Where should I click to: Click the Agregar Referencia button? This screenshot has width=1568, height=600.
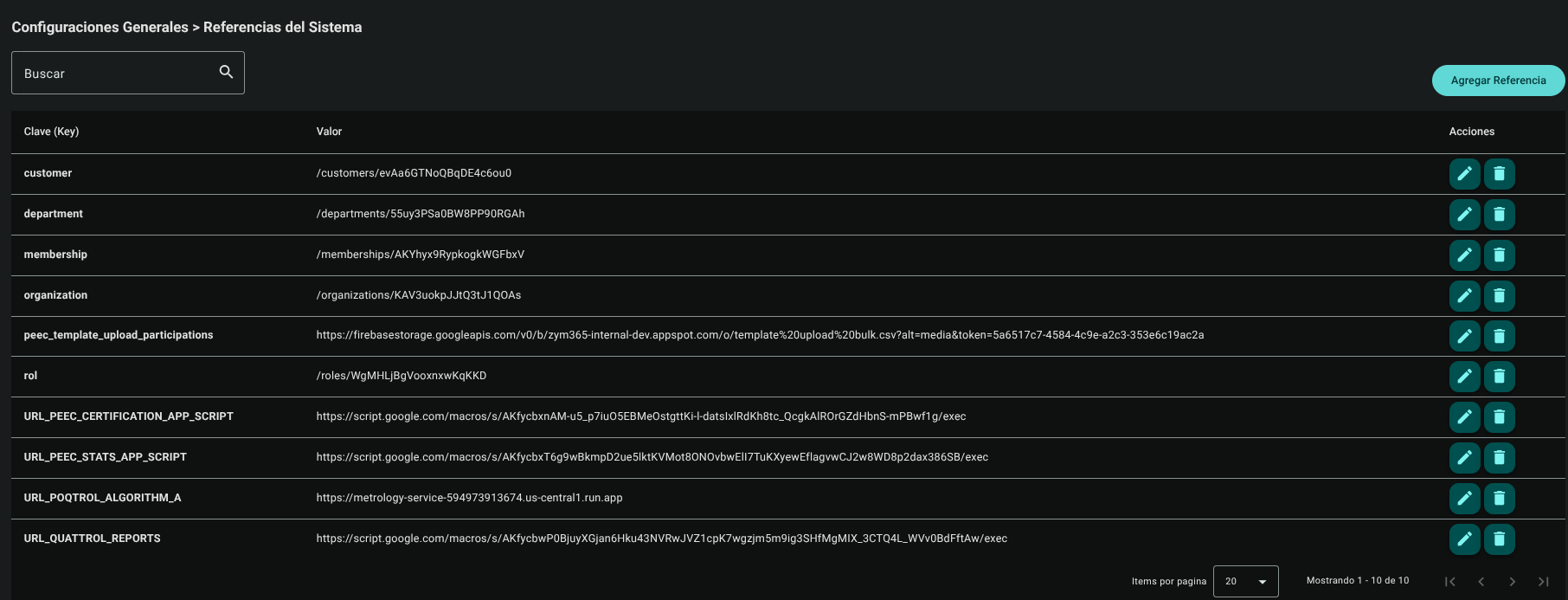(x=1498, y=81)
